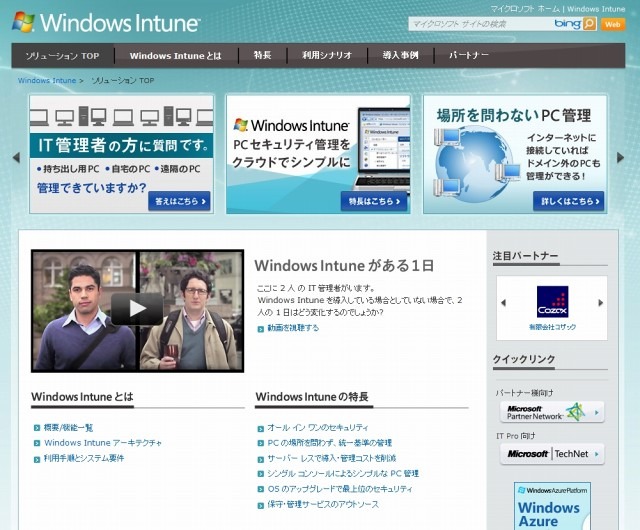The image size is (640, 530).
Task: Open PC の場所を問わず、統一基準の管理 link
Action: (329, 443)
